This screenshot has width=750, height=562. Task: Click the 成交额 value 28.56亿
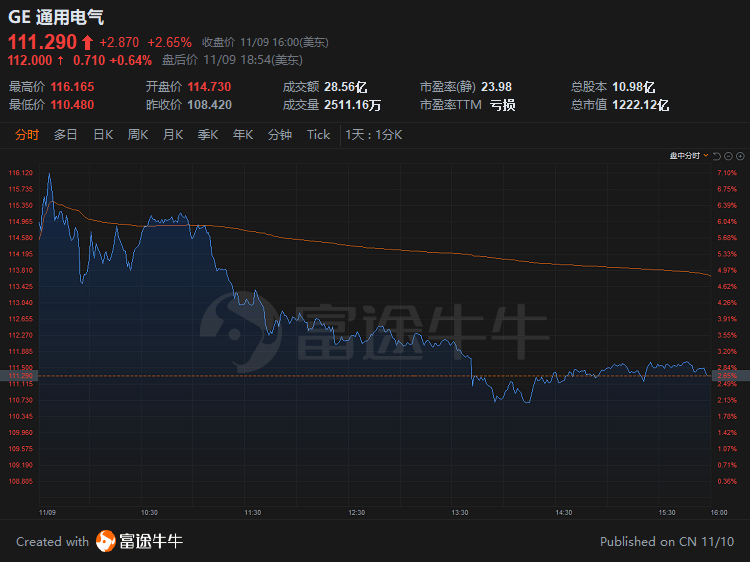coord(345,87)
